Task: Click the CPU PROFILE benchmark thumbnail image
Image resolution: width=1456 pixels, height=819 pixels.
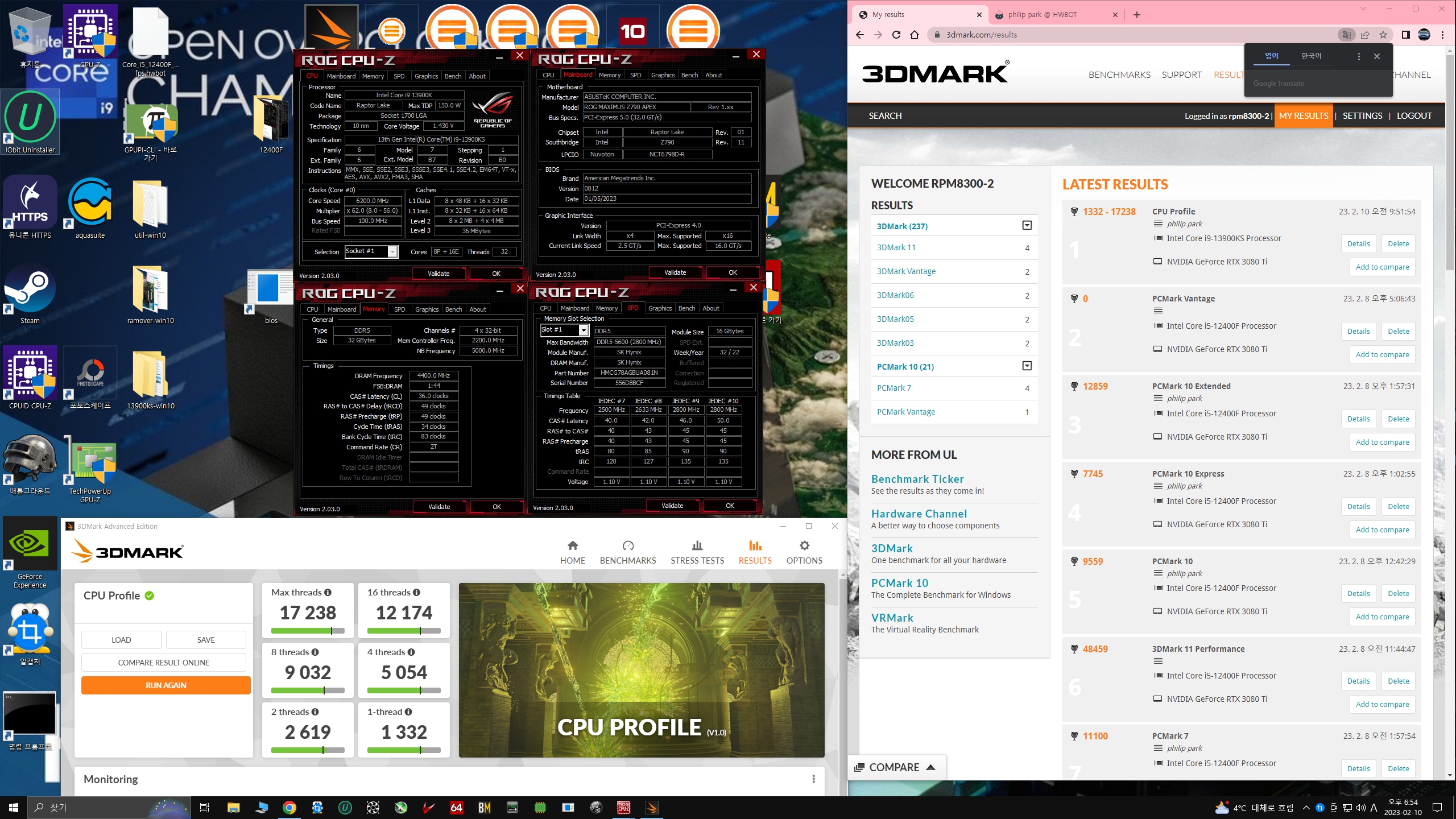Action: pos(642,670)
